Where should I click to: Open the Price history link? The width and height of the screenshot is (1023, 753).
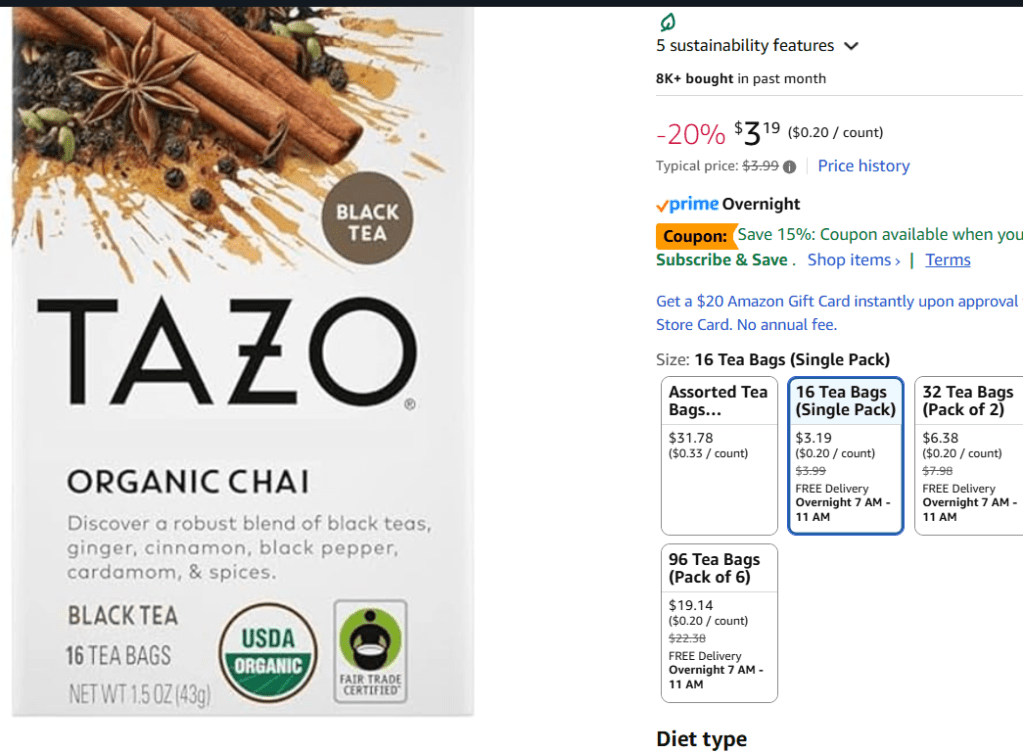tap(863, 166)
